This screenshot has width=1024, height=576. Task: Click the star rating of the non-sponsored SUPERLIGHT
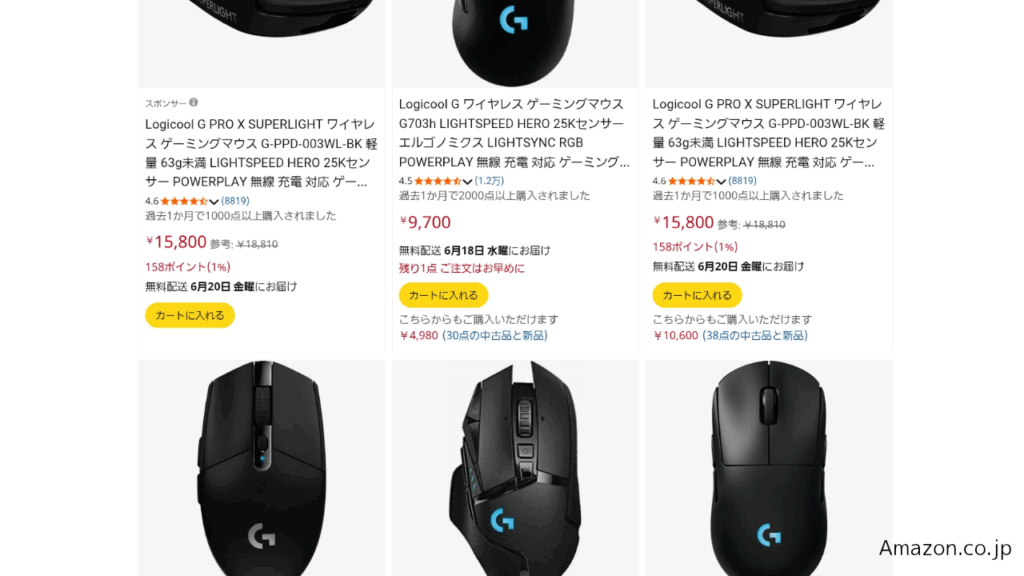pos(692,181)
